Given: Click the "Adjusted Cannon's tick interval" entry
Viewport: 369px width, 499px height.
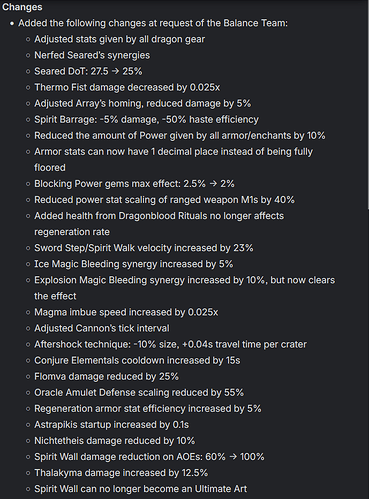Looking at the screenshot, I should pos(102,328).
